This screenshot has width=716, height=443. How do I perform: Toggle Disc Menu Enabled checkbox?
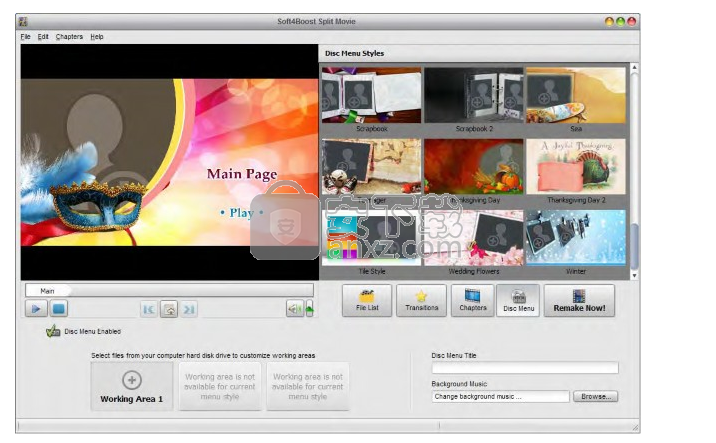pos(53,332)
